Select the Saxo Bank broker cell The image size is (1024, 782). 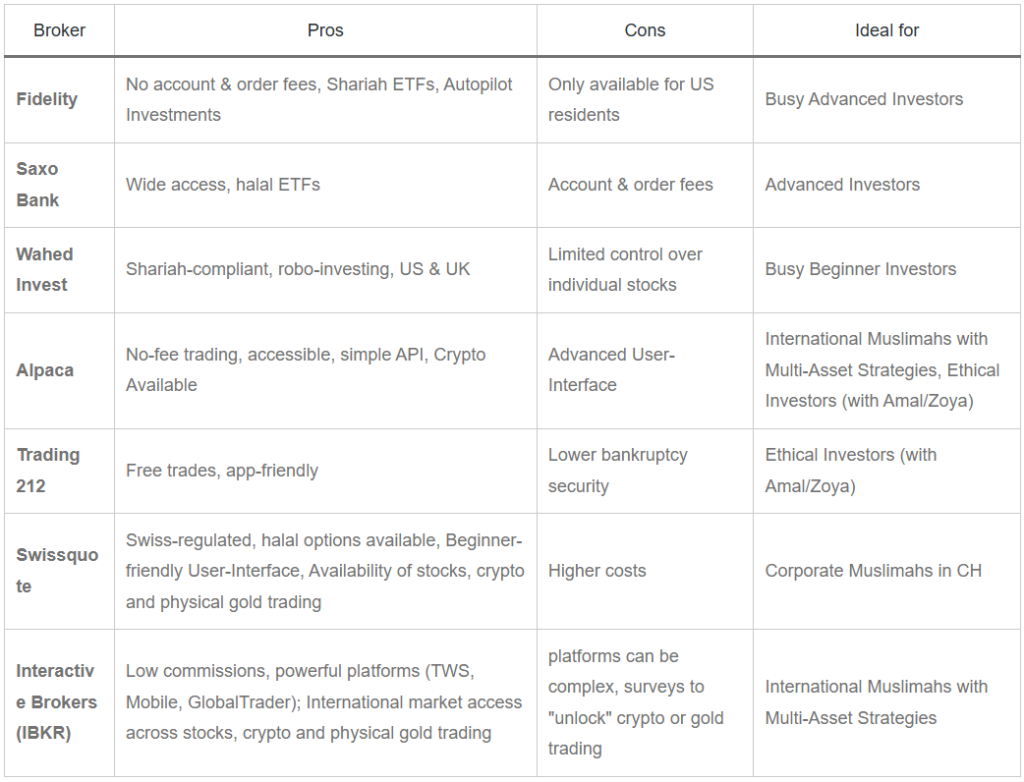click(59, 185)
